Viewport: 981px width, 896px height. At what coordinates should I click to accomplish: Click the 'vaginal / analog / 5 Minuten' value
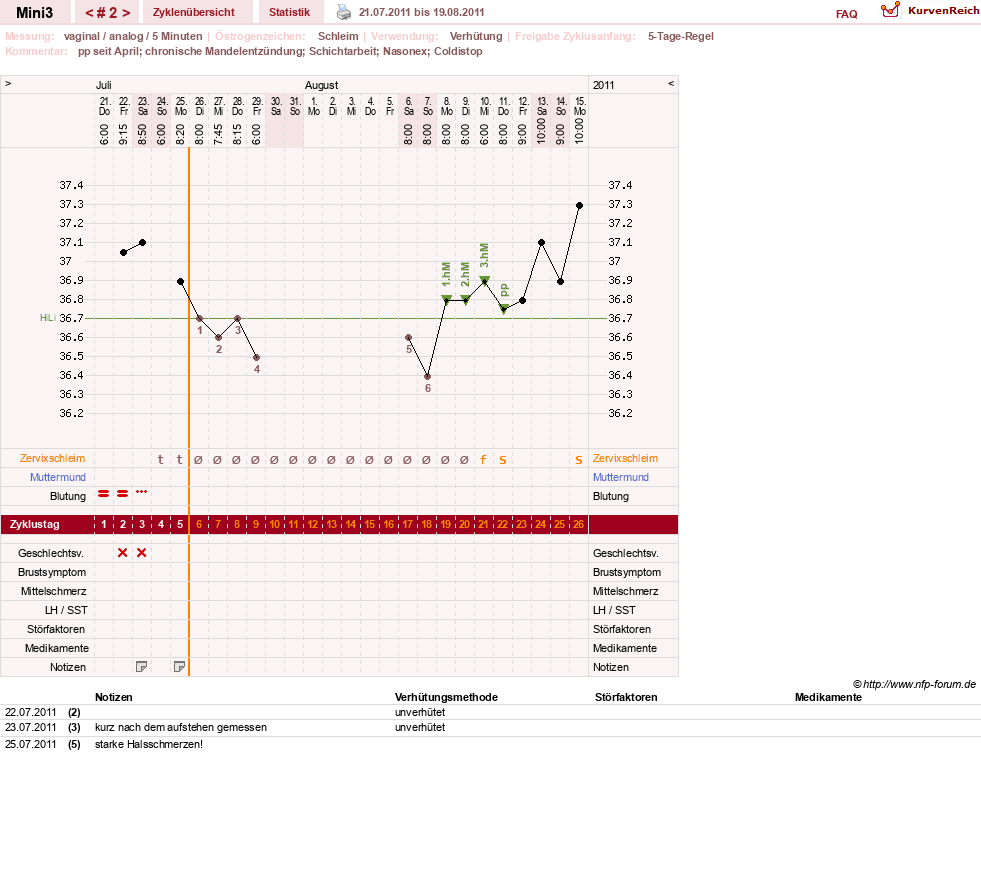click(x=133, y=36)
